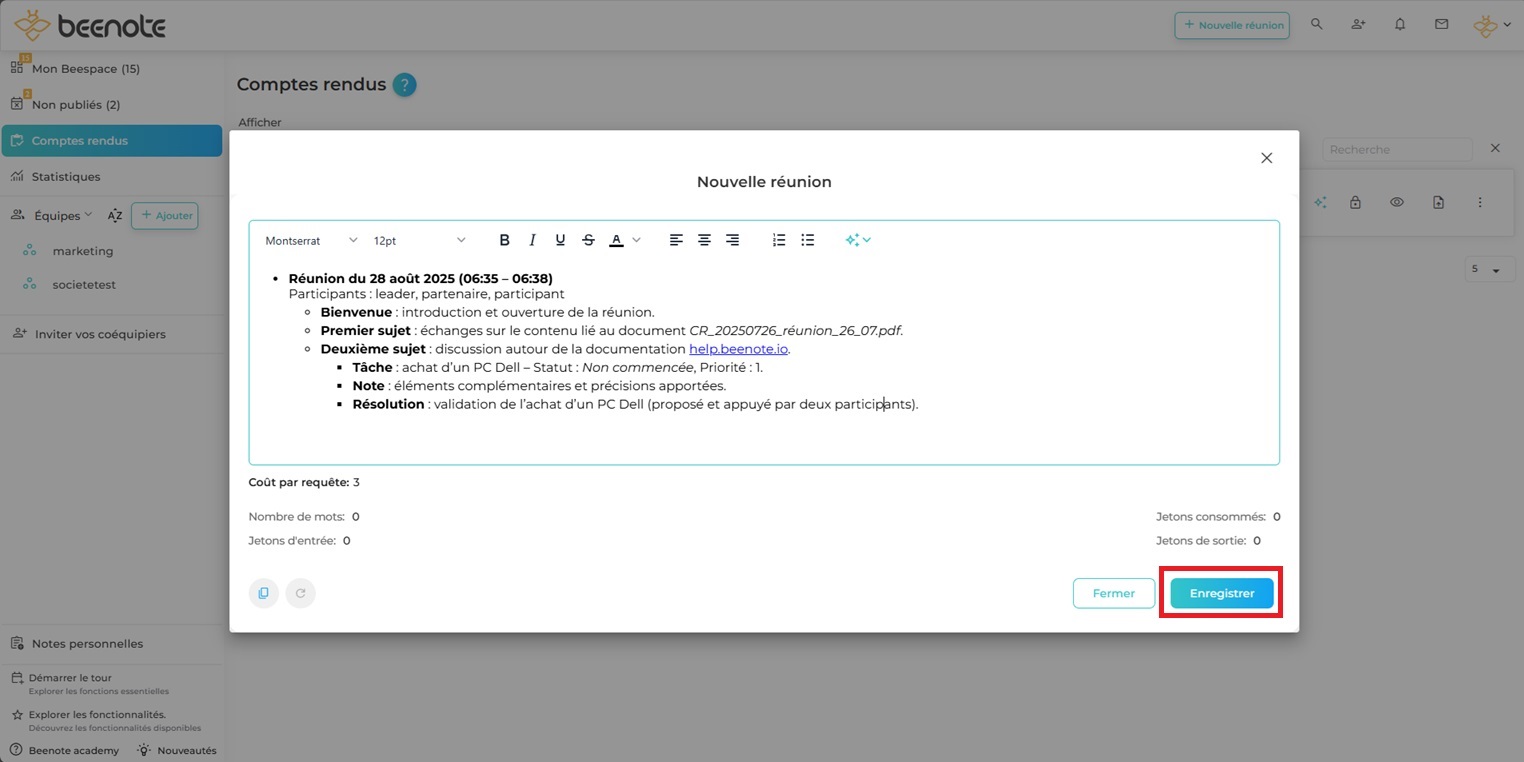
Task: Insert a bulleted list
Action: [x=807, y=240]
